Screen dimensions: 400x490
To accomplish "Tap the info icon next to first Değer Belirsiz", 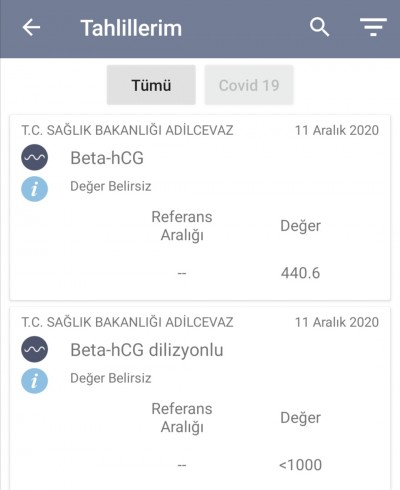I will (35, 189).
